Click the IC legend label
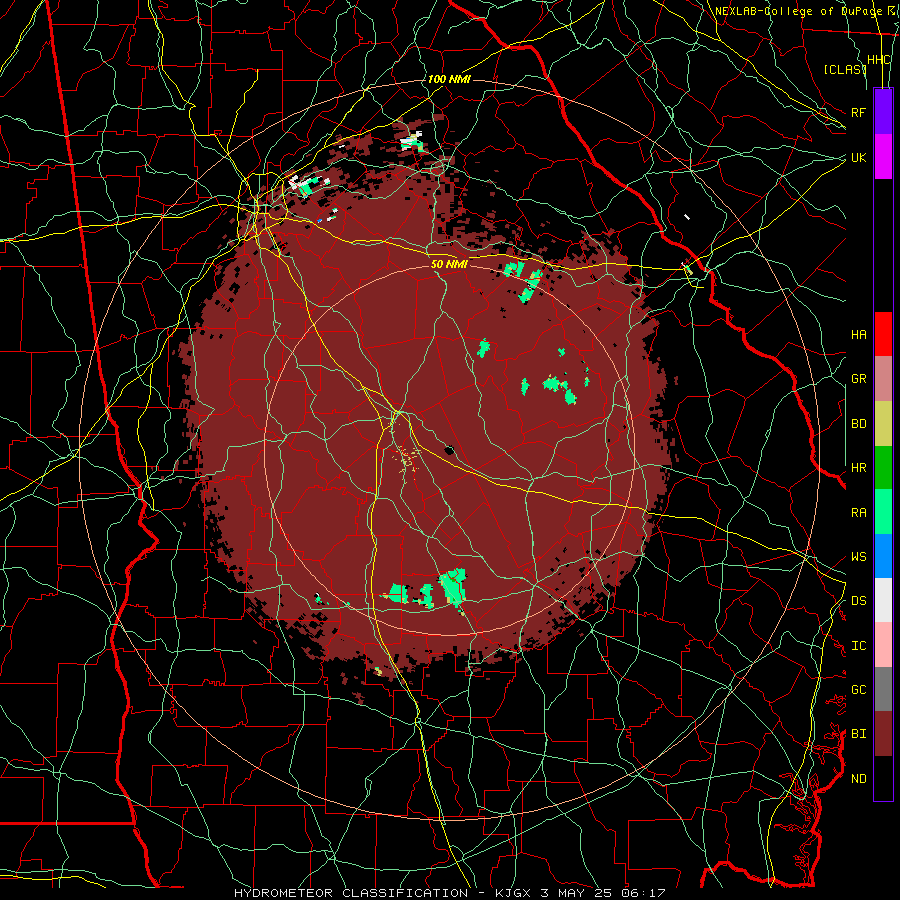This screenshot has height=900, width=900. click(x=858, y=646)
